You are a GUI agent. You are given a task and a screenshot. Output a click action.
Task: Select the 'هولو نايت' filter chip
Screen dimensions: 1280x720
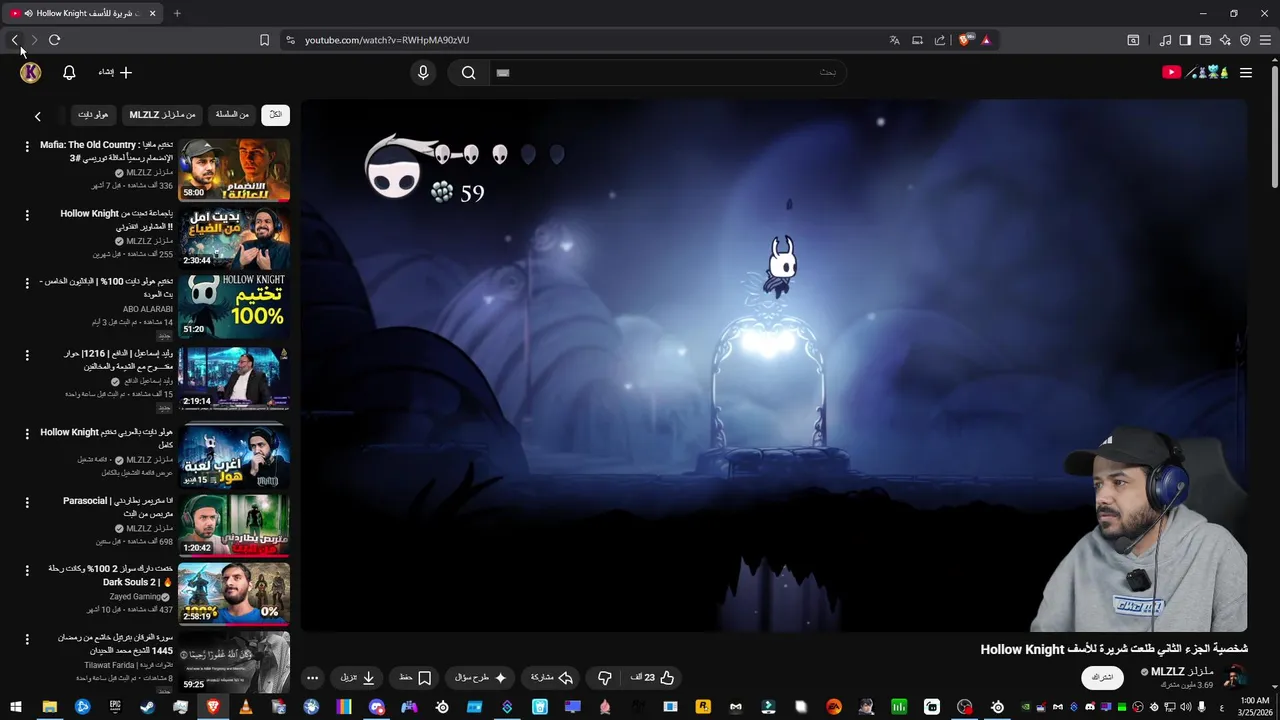[93, 115]
